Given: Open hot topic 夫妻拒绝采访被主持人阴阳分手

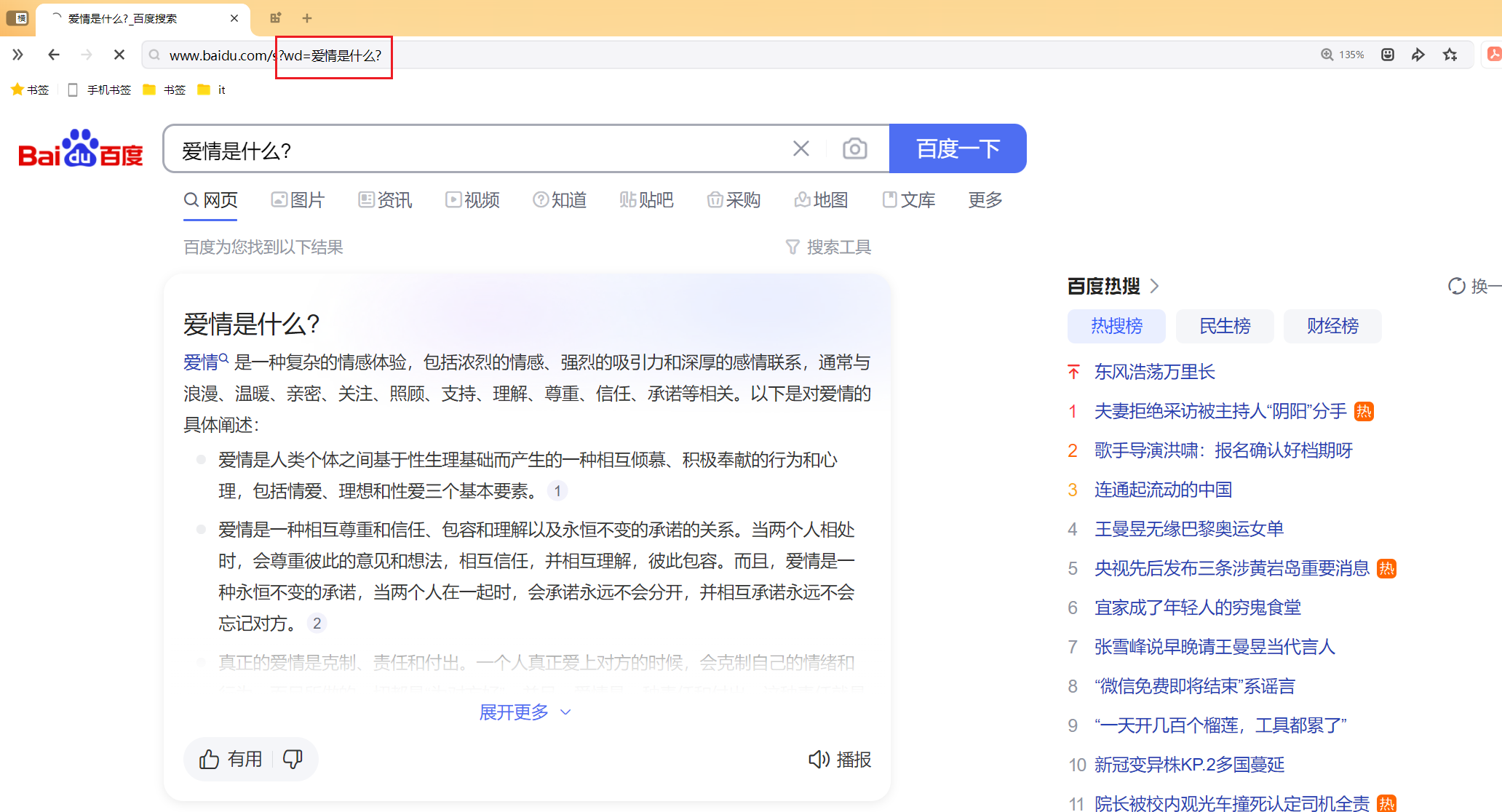Looking at the screenshot, I should (x=1220, y=411).
